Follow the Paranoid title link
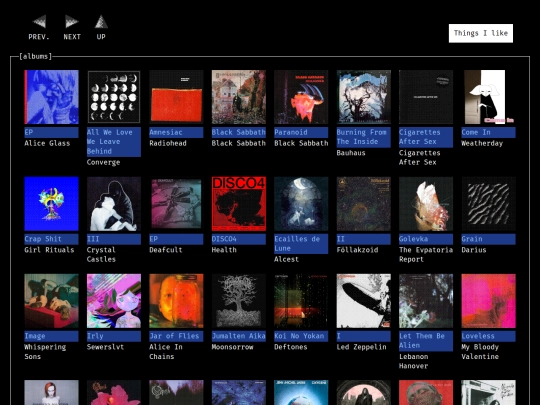 301,132
